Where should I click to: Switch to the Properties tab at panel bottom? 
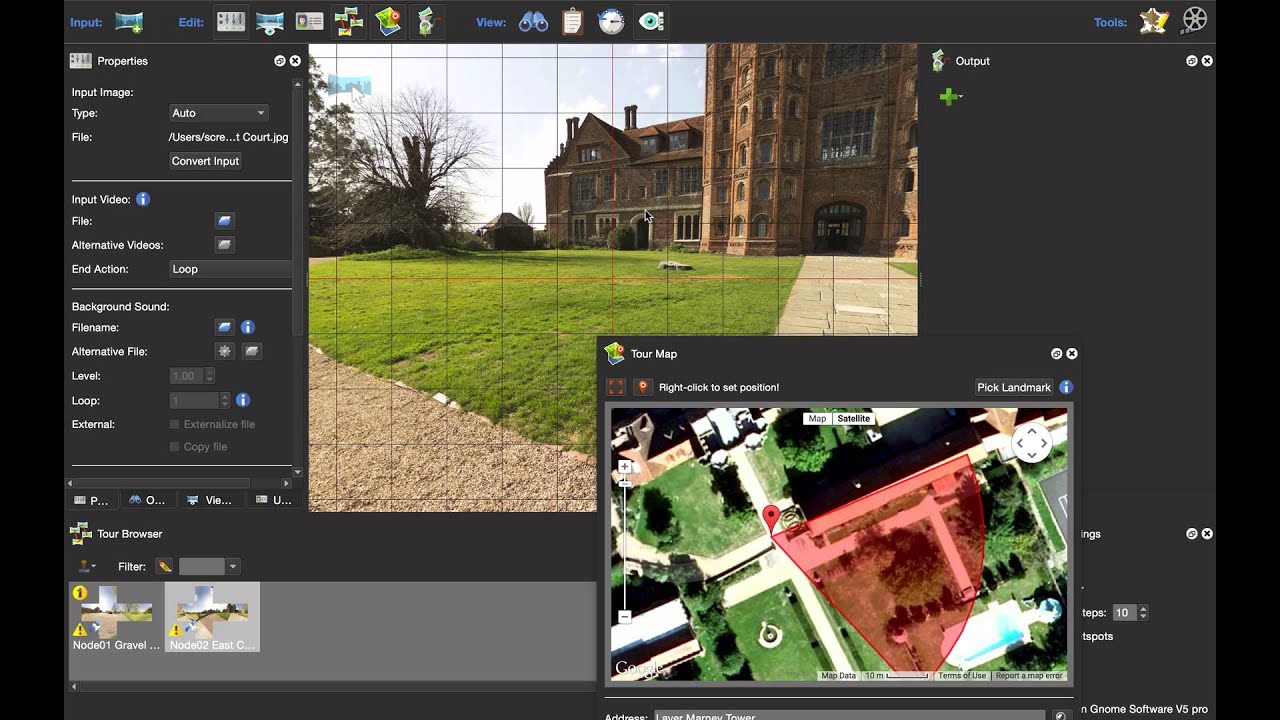[x=91, y=500]
